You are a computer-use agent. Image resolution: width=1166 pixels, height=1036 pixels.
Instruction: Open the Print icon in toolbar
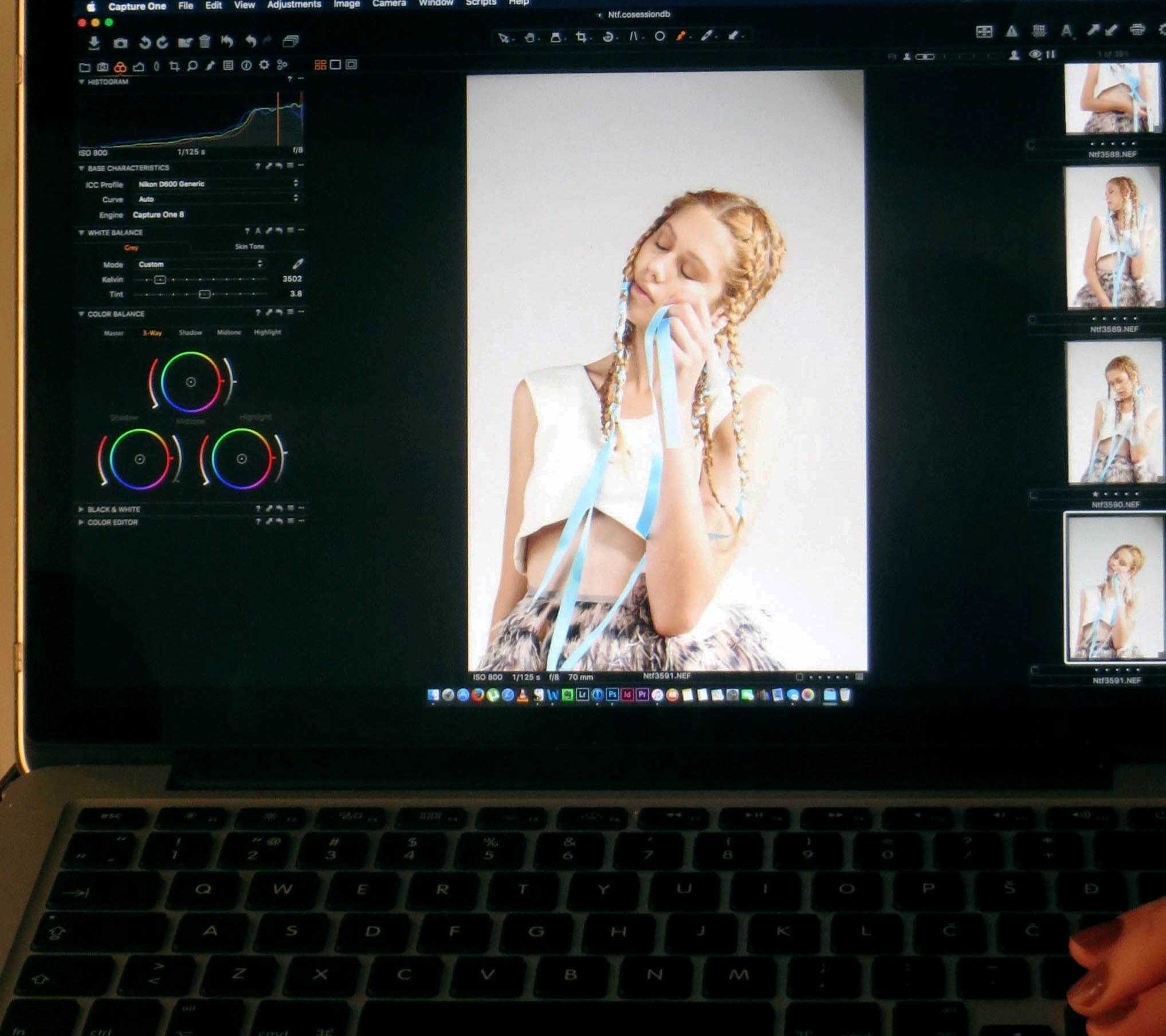point(1137,30)
